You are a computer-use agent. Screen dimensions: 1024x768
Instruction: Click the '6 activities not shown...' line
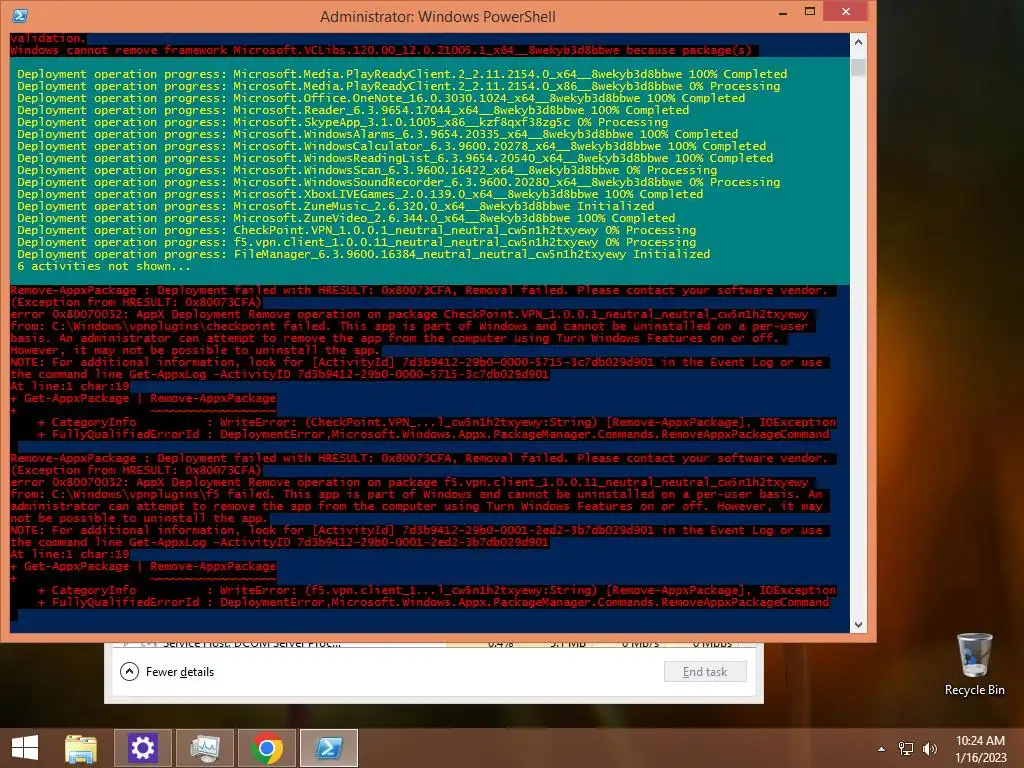104,266
